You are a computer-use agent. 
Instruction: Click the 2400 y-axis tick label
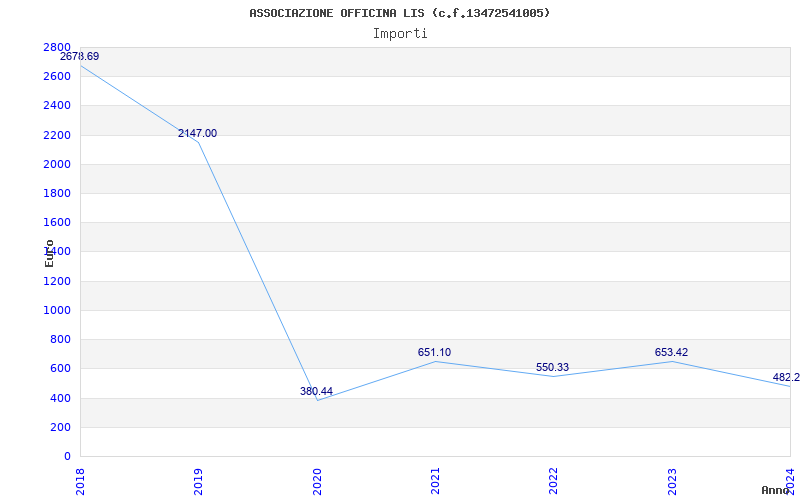pyautogui.click(x=57, y=106)
